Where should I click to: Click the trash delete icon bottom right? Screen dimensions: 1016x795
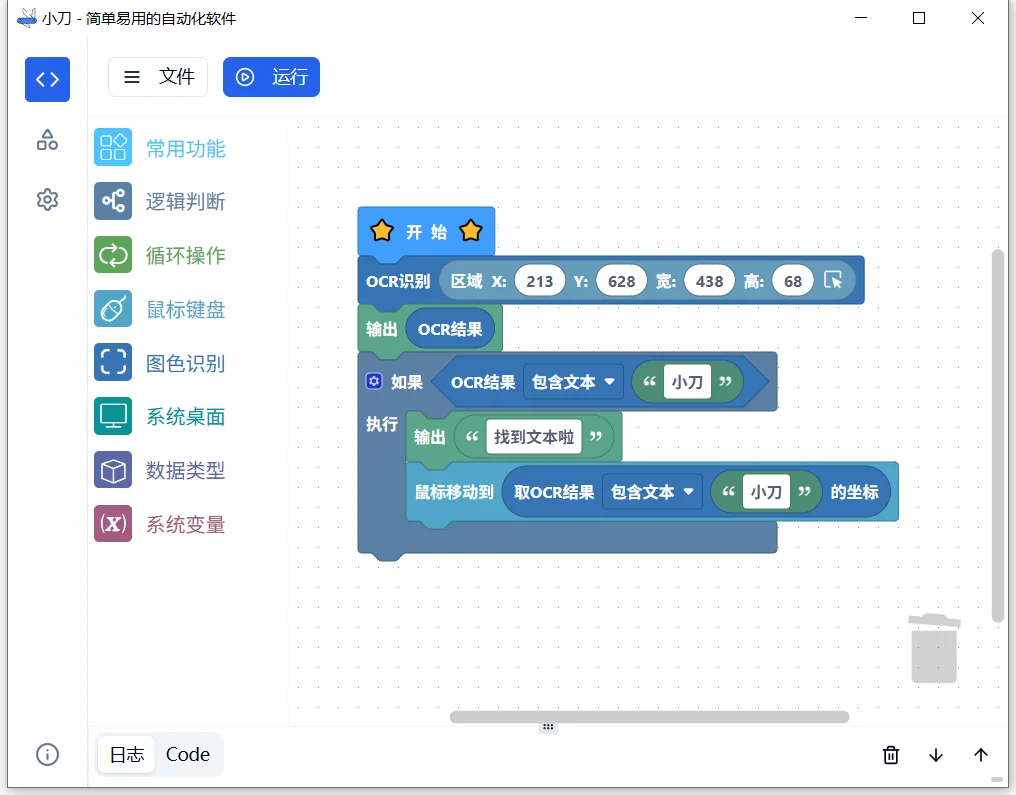[890, 755]
